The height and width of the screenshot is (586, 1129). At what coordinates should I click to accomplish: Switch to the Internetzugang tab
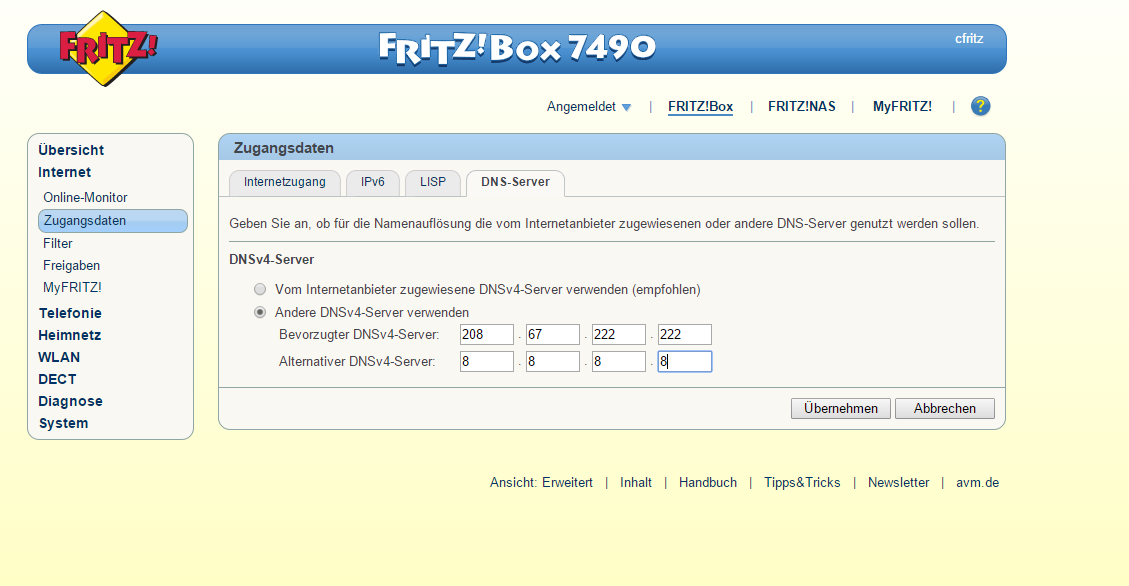click(284, 183)
